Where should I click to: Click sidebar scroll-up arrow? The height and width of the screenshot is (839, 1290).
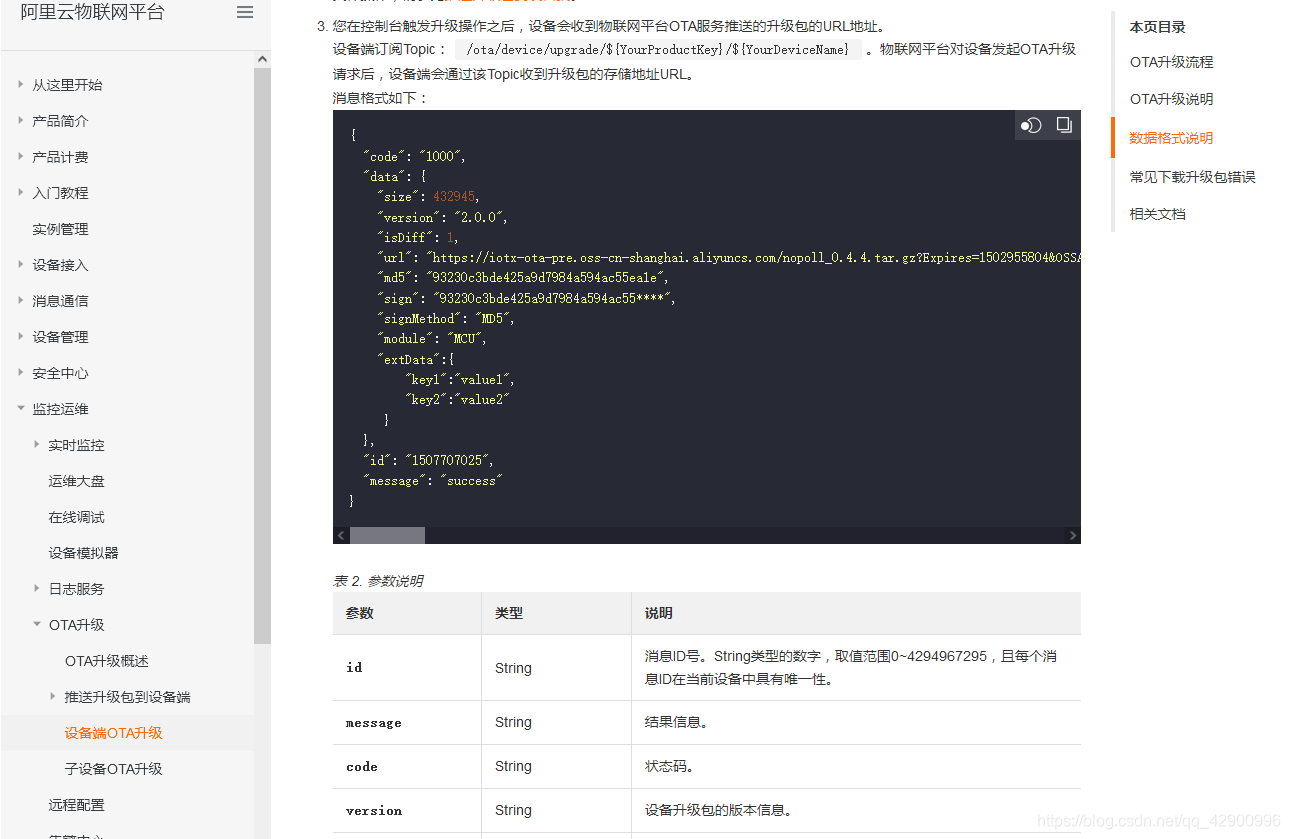coord(262,60)
